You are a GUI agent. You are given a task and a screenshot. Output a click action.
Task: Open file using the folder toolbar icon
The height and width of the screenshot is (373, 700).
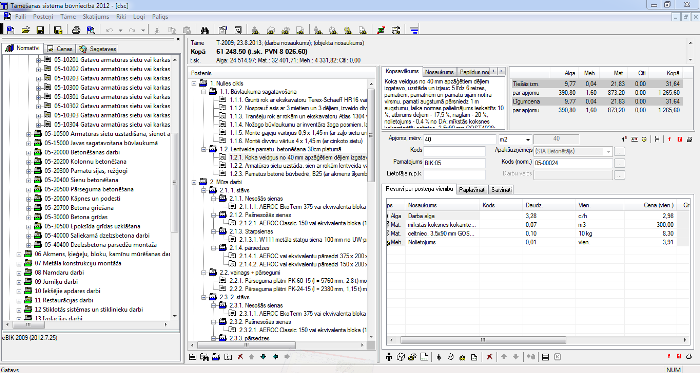(26, 30)
